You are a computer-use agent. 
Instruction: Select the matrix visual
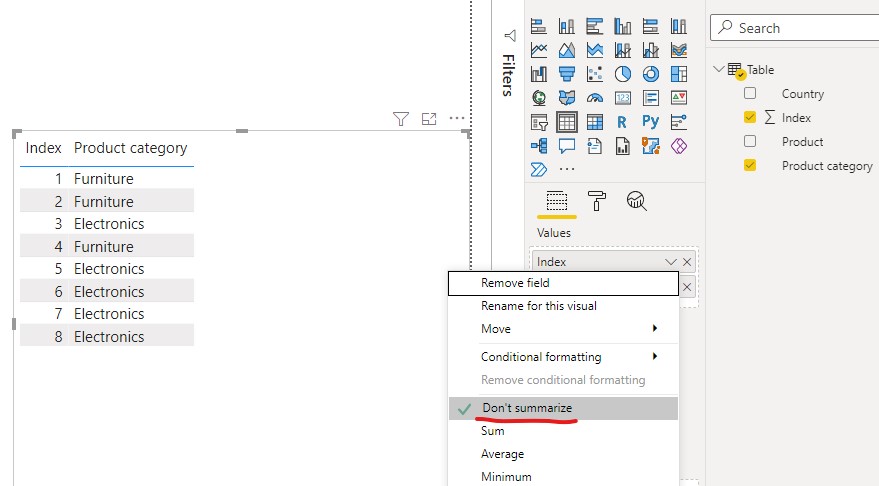[595, 122]
